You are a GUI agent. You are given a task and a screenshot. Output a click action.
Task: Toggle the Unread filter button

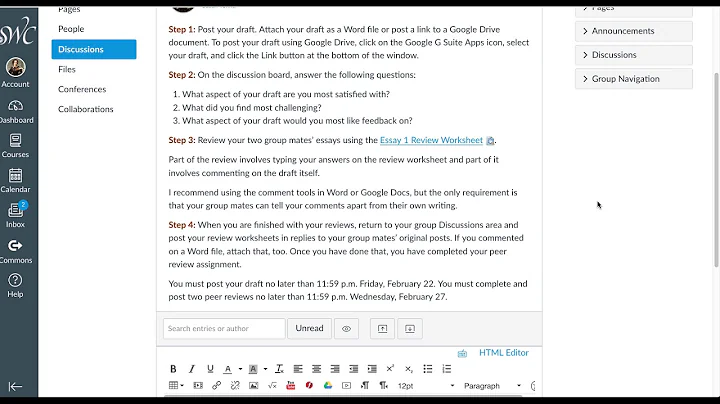tap(309, 328)
